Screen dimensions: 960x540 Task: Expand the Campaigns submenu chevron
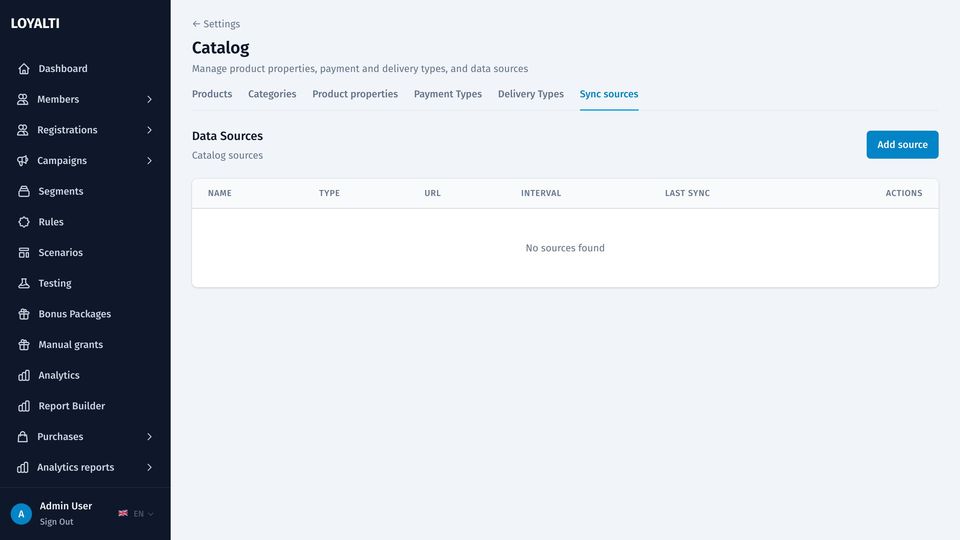[x=149, y=160]
